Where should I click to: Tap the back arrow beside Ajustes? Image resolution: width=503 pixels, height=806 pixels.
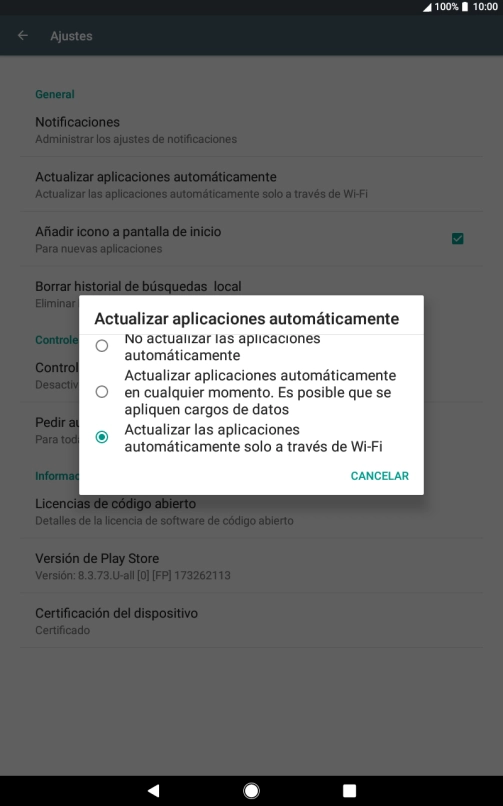23,35
